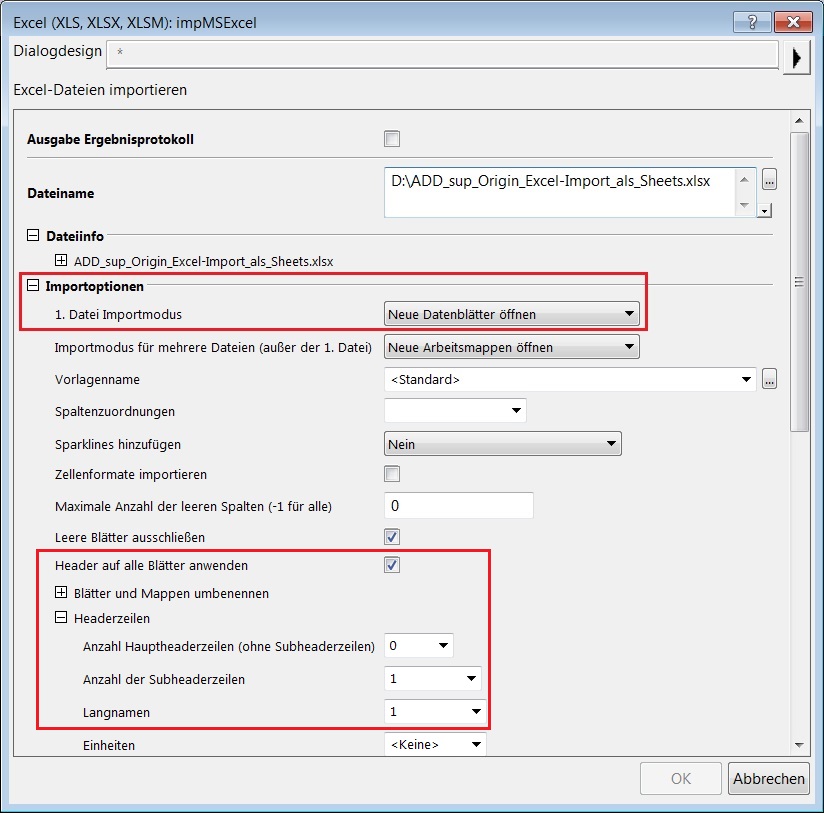
Task: Open 1. Datei Importmodus dropdown
Action: point(512,314)
